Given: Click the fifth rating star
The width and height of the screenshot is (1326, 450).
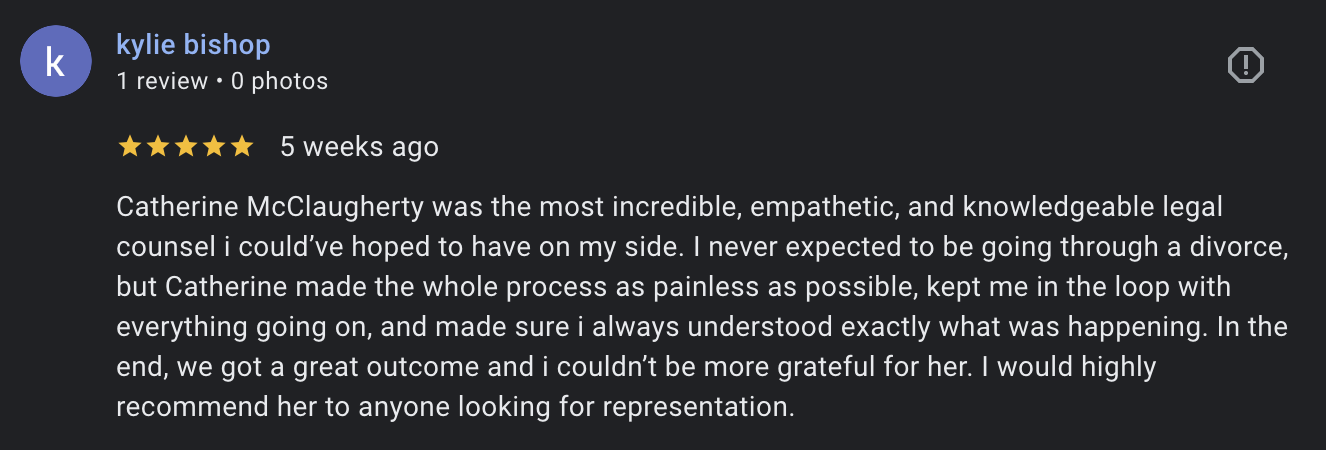Looking at the screenshot, I should 241,147.
